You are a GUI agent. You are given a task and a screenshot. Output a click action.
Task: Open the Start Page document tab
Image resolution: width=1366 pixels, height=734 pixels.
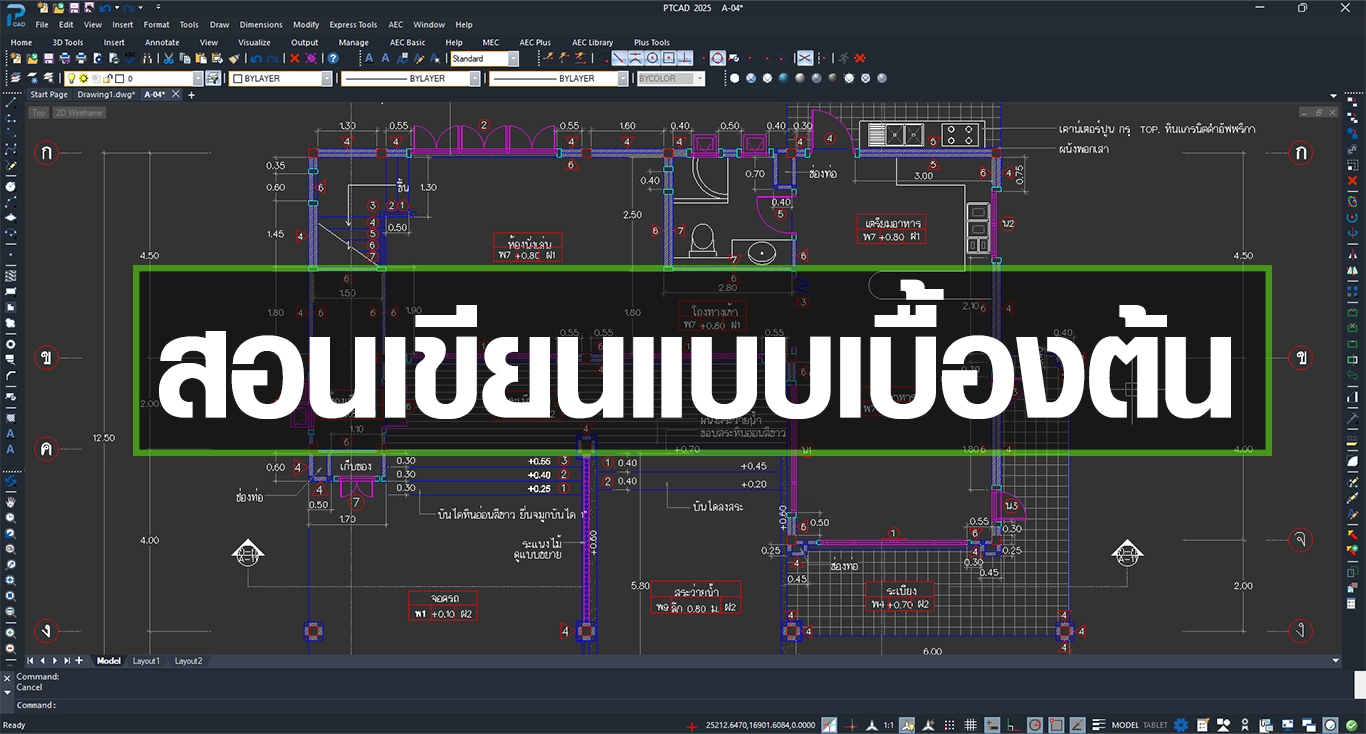coord(49,95)
